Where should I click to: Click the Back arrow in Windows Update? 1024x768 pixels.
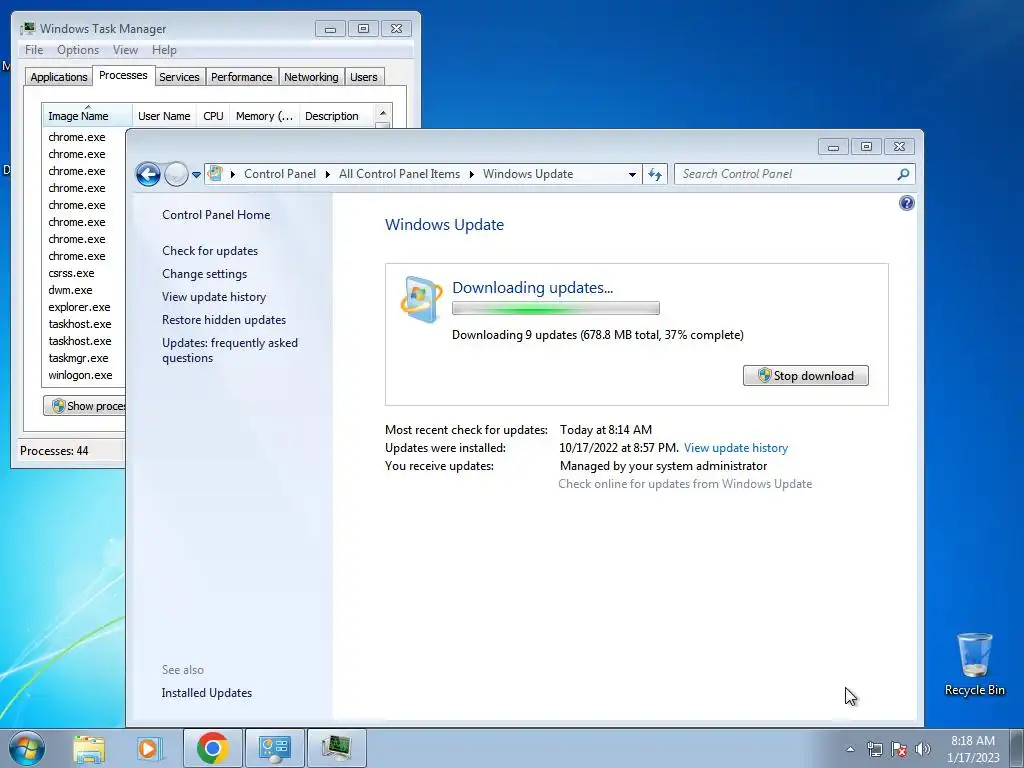tap(148, 174)
